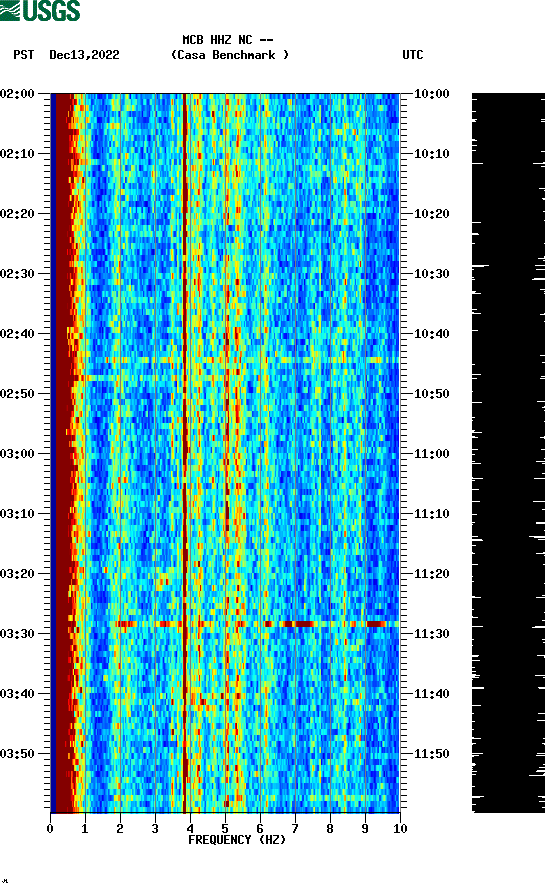Click the '10:50' UTC time label
Screen dimensions: 552x892
click(431, 394)
